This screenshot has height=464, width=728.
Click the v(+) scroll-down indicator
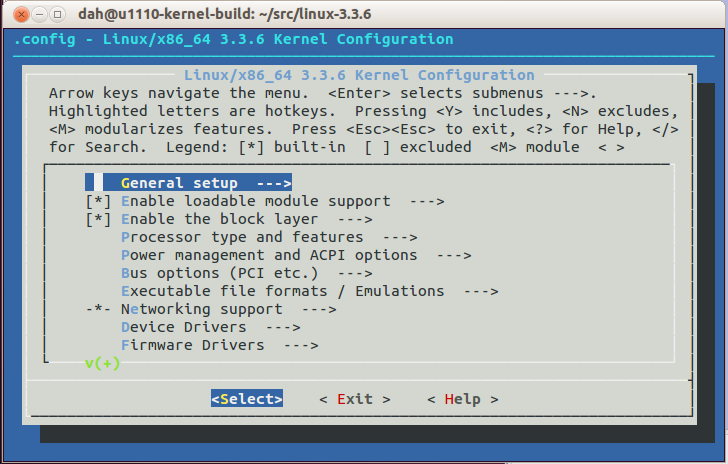102,363
